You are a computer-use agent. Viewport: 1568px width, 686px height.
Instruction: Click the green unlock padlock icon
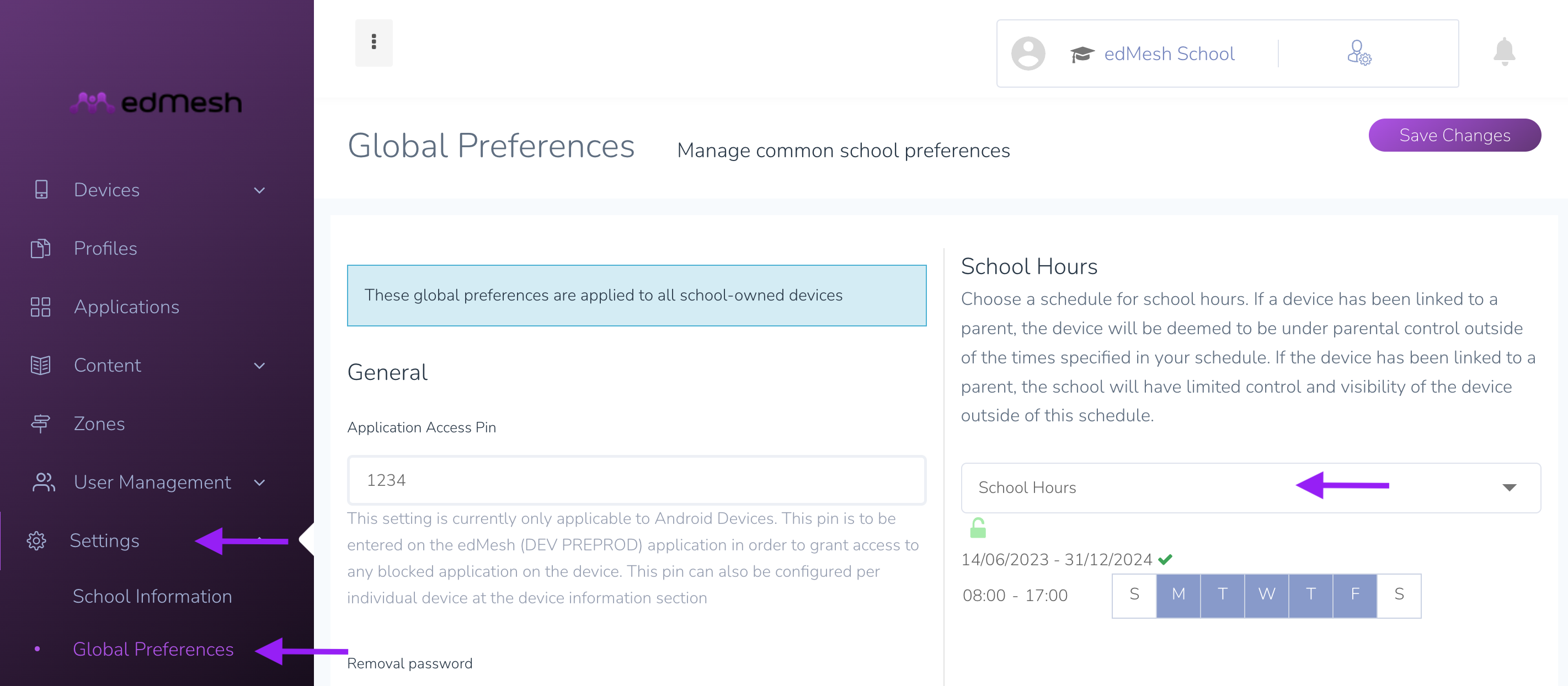click(x=978, y=528)
